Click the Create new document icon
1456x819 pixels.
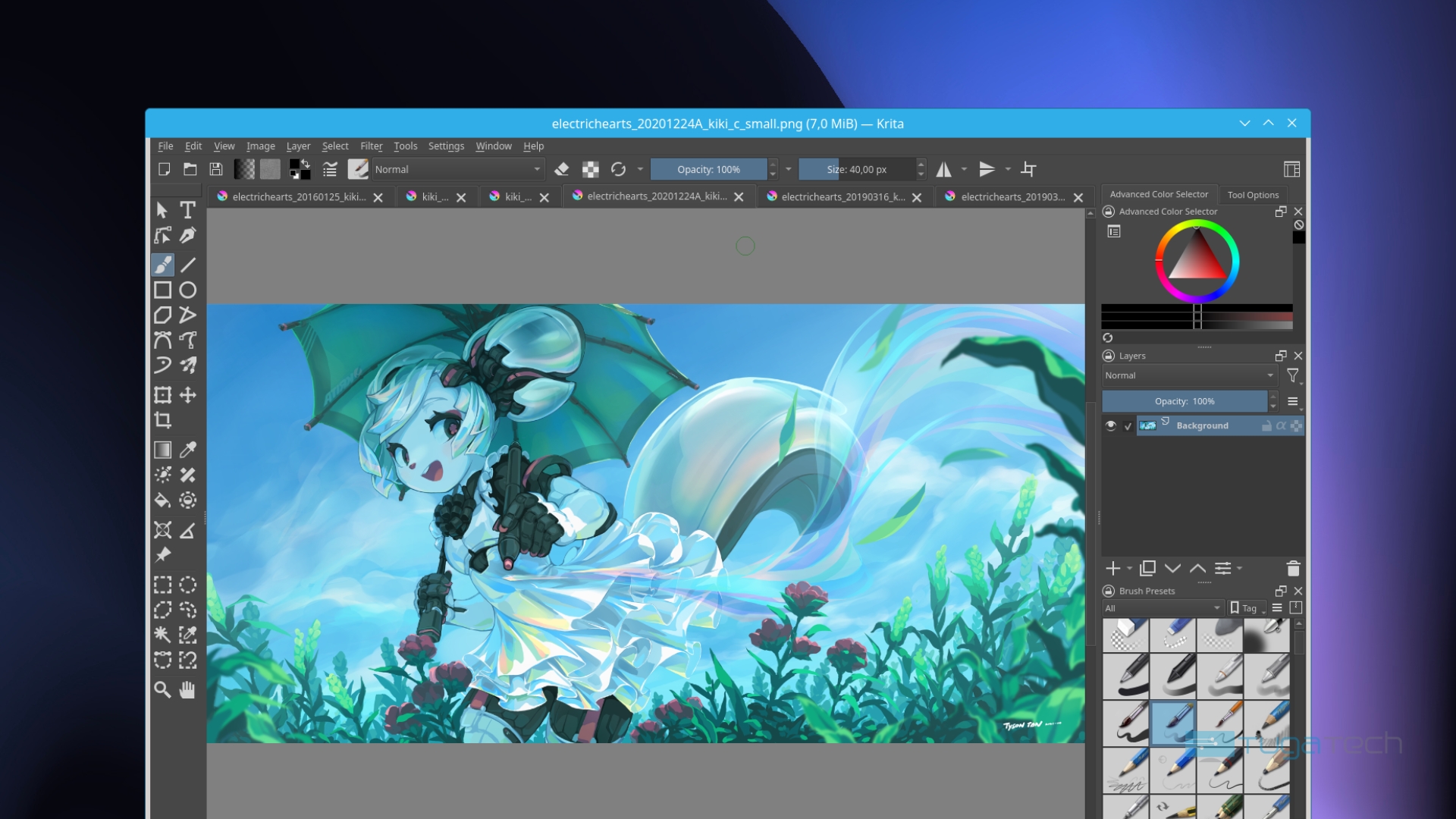pyautogui.click(x=164, y=169)
